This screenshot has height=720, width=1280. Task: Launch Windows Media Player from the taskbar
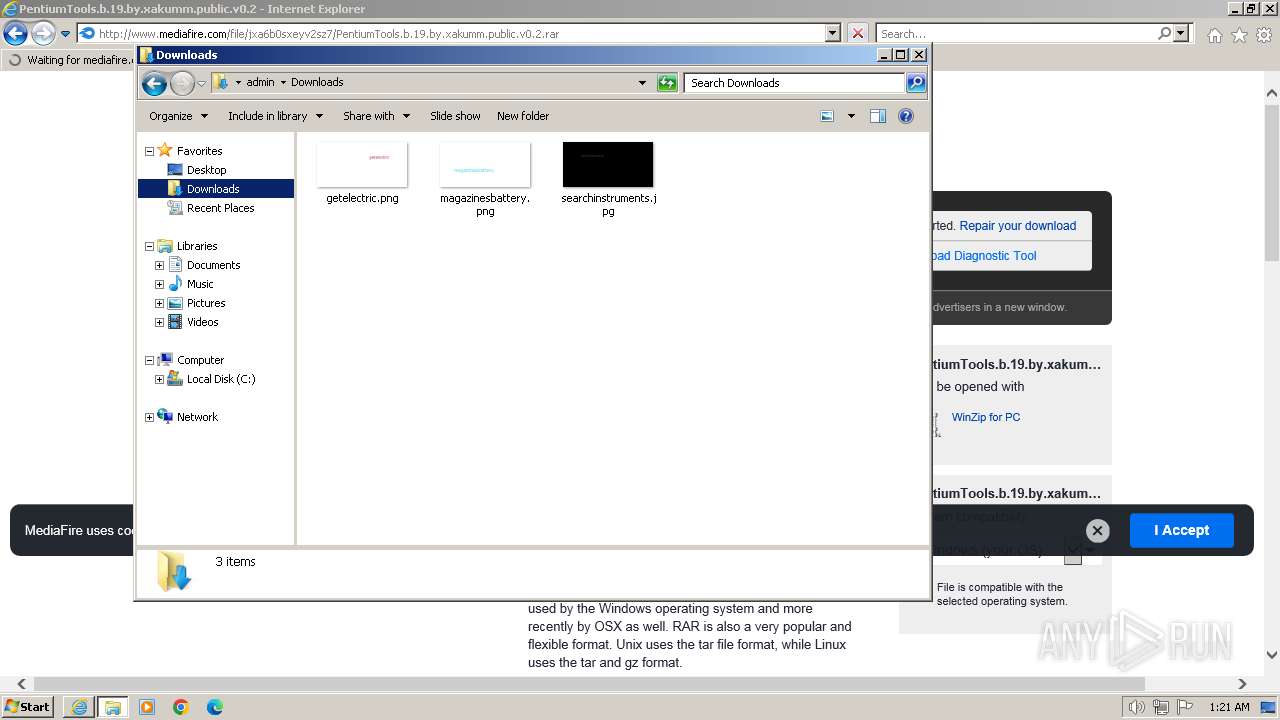(x=147, y=707)
